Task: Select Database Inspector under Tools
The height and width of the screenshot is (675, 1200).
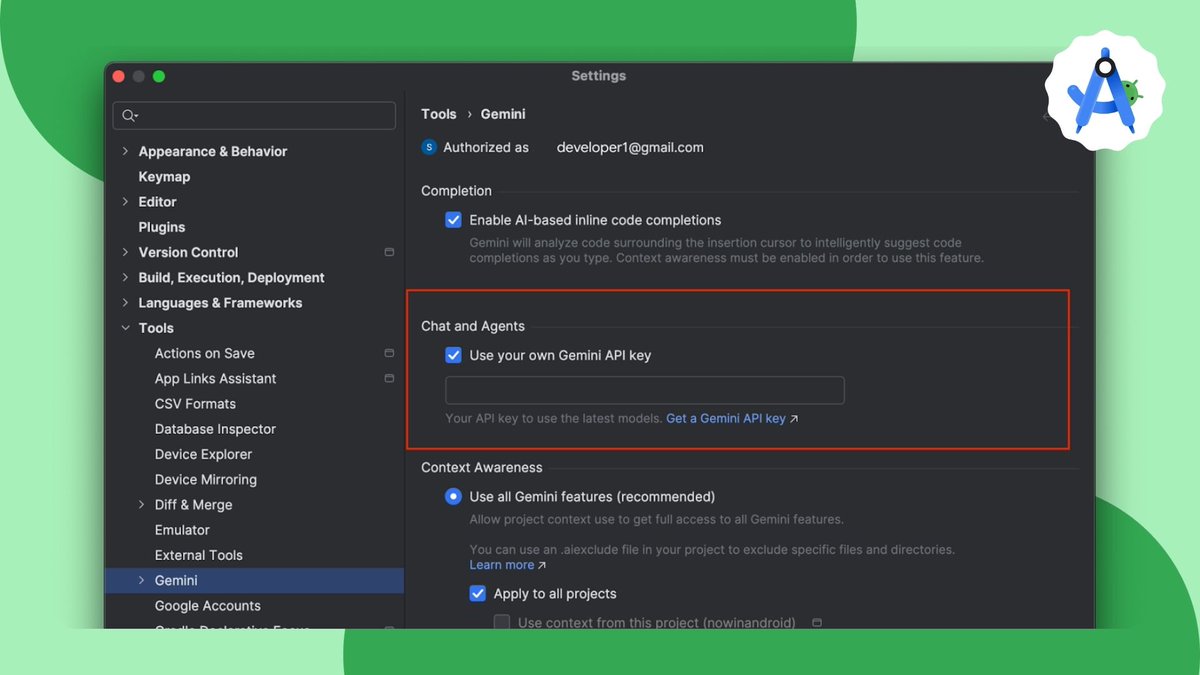Action: 215,429
